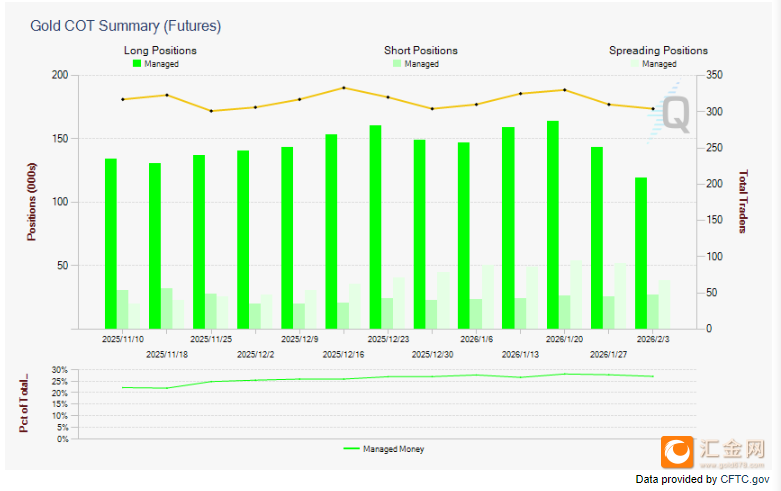
Task: Select the Spreading Positions legend heading
Action: point(658,50)
